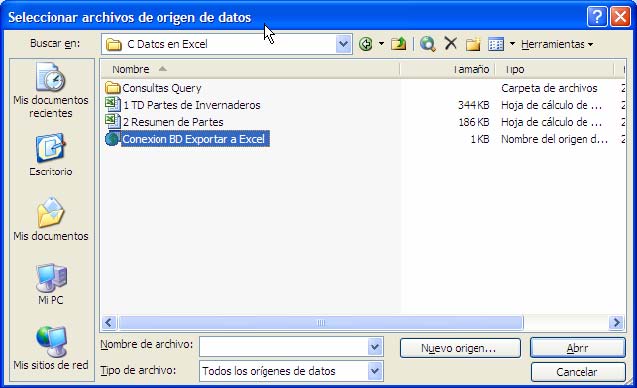Open Mis sitios de red
This screenshot has height=388, width=637.
coord(51,348)
